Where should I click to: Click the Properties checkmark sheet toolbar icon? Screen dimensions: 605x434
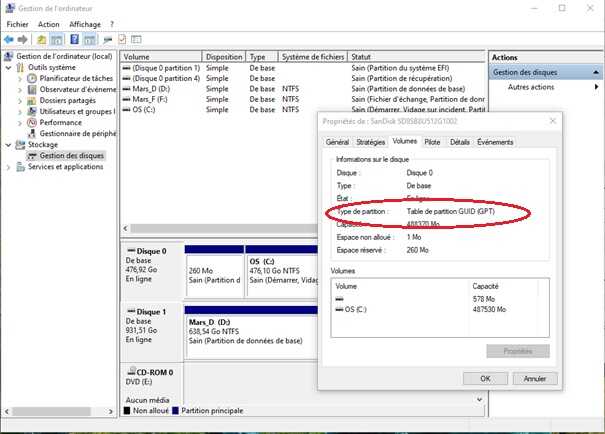[x=122, y=39]
